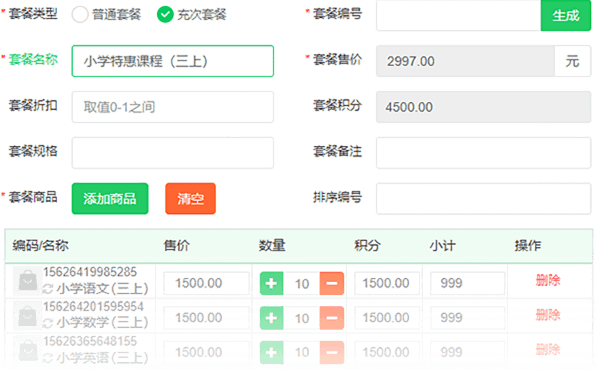Screen dimensions: 597x370
Task: Click 生成 to generate package number
Action: pos(566,16)
